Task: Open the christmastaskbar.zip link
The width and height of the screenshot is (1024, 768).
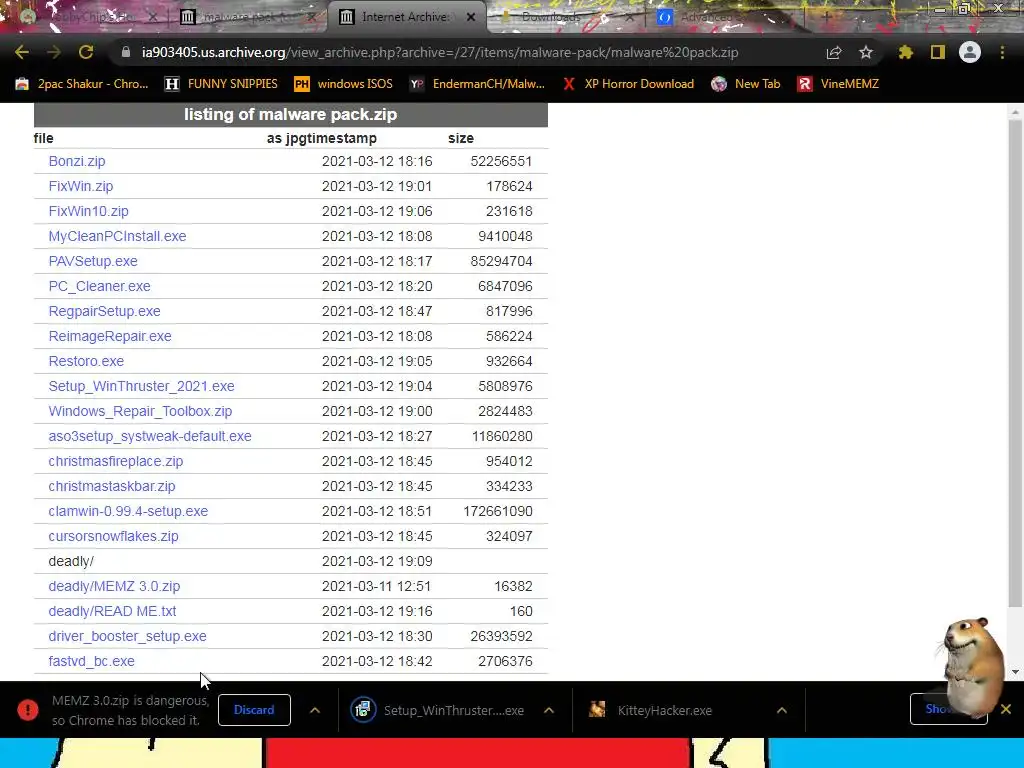Action: 112,486
